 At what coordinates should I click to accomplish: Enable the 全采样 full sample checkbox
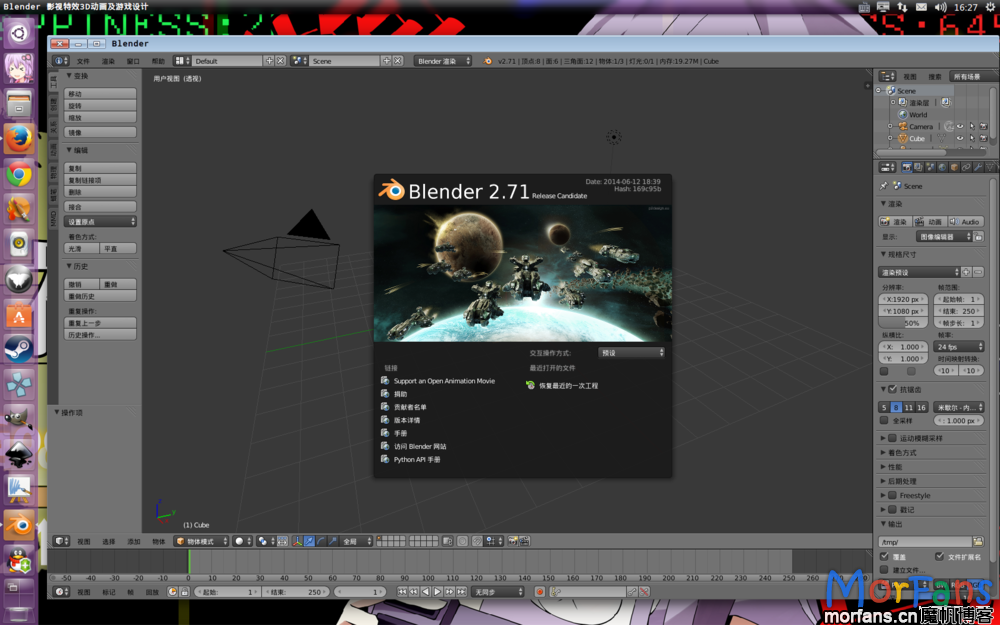point(884,420)
